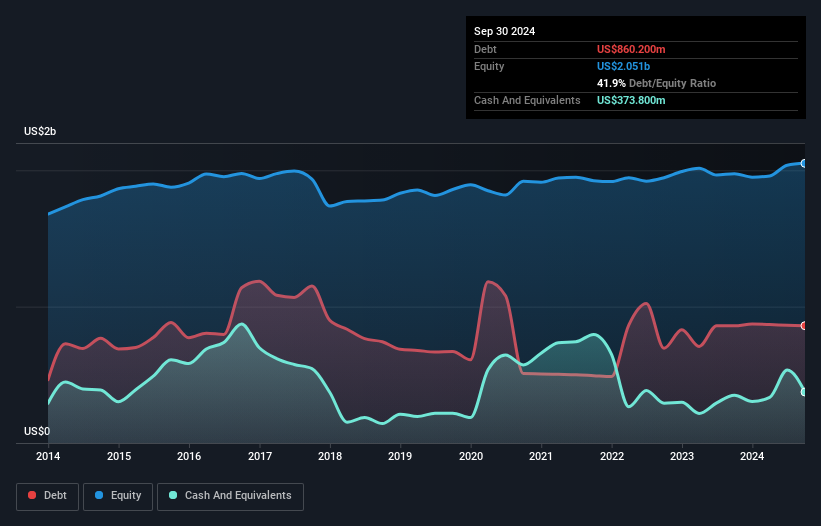Click the teal Cash legend dot

(173, 495)
